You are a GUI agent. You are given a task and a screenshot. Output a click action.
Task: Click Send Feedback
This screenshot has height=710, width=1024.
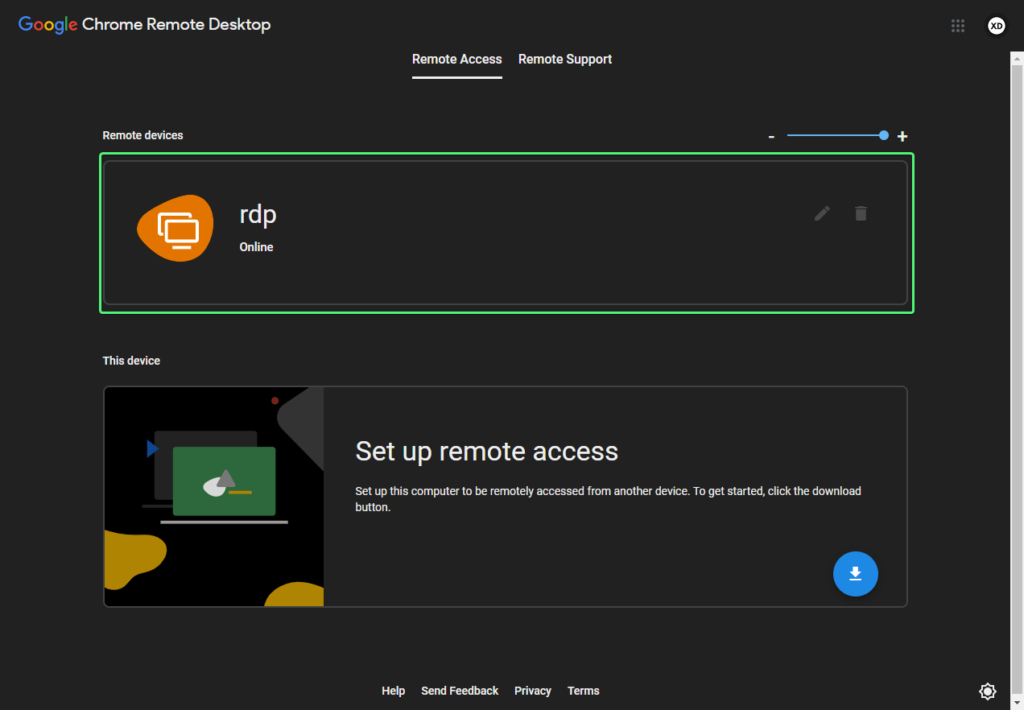click(x=459, y=690)
